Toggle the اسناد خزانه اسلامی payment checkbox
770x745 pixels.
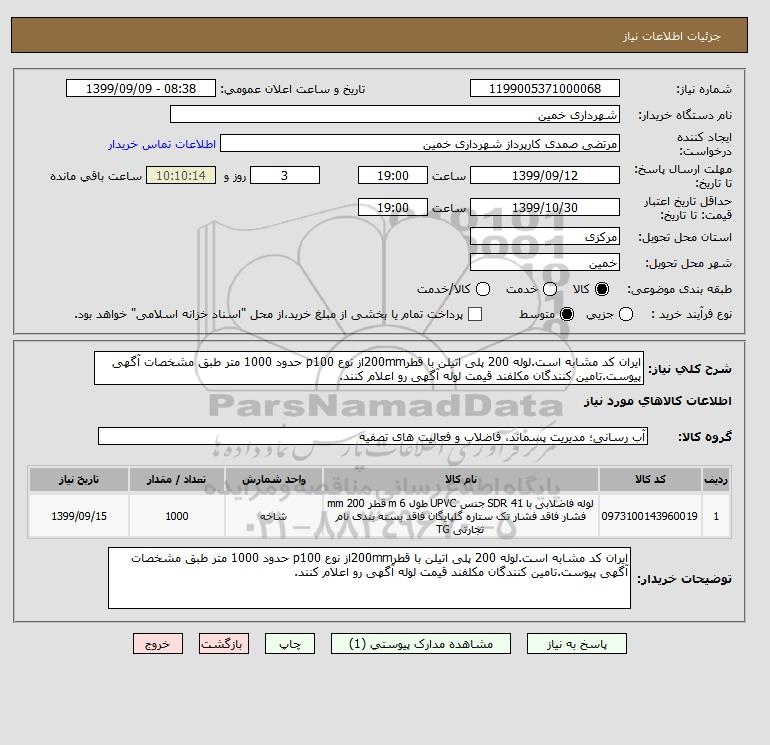(475, 314)
